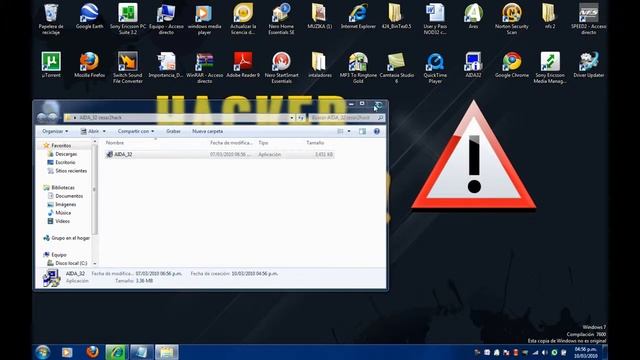Select Nero Home Essentials SE icon
640x360 pixels.
(x=281, y=18)
